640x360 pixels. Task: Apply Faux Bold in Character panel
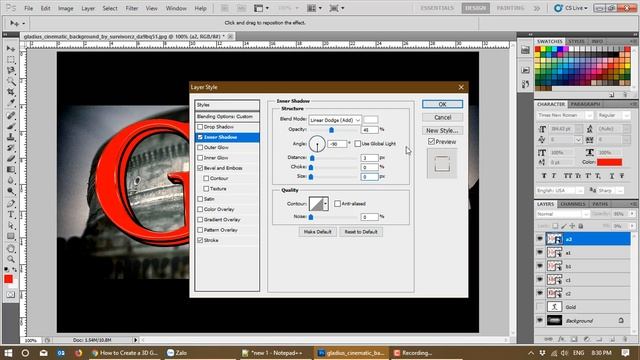pyautogui.click(x=544, y=176)
